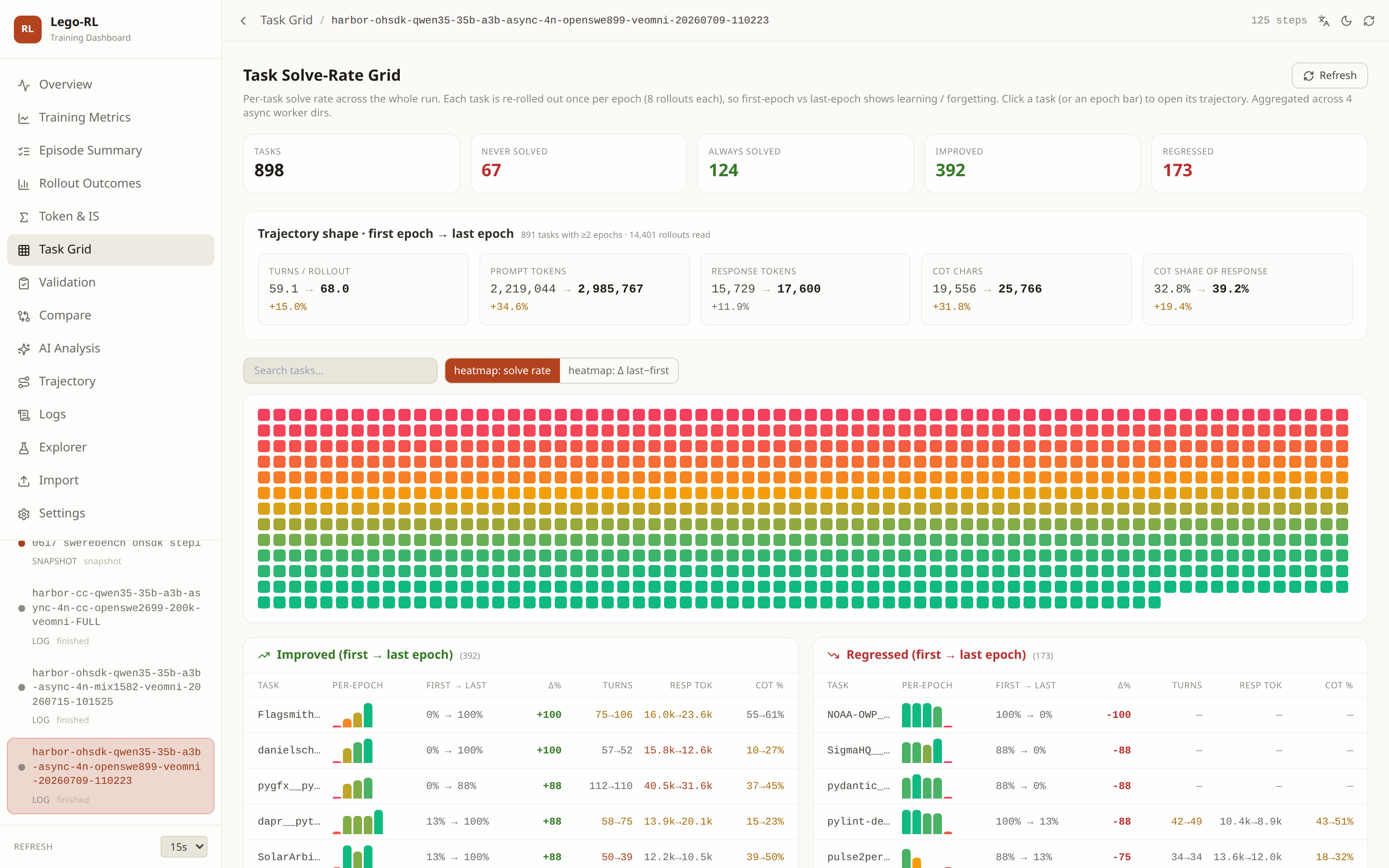Image resolution: width=1389 pixels, height=868 pixels.
Task: Open the Episode Summary page
Action: point(110,151)
